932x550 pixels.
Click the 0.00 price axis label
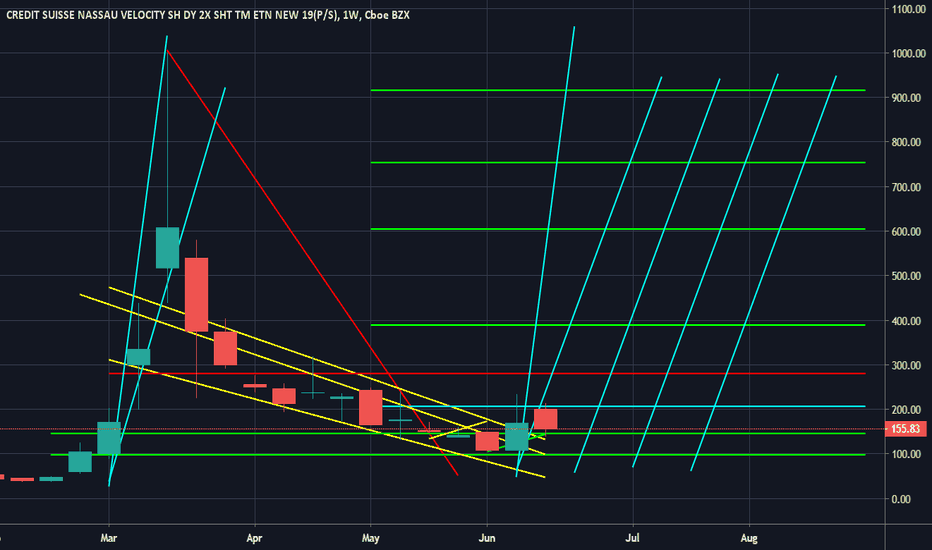[x=901, y=499]
